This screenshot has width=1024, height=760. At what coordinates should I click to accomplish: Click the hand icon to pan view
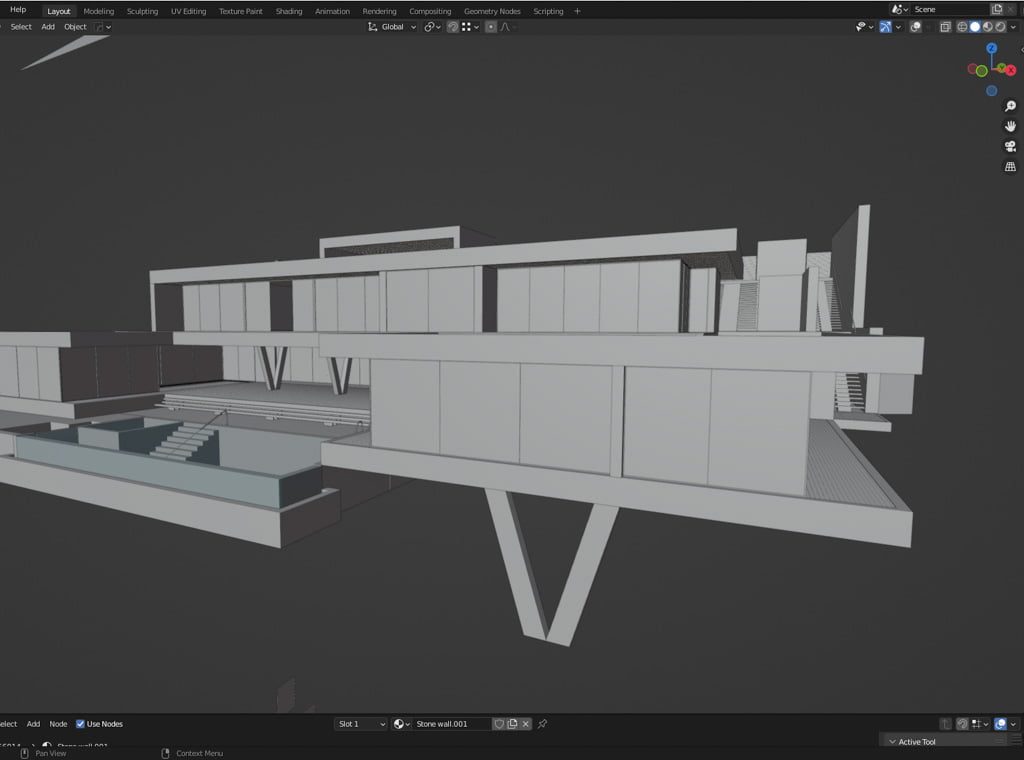1010,126
